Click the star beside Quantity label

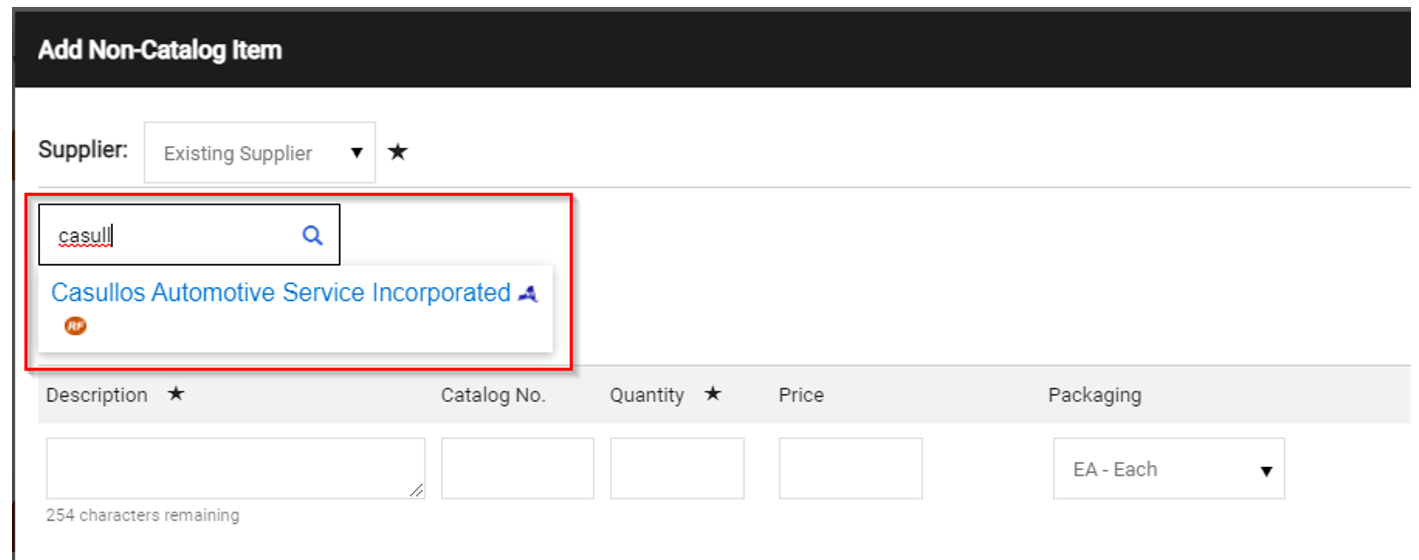[712, 395]
